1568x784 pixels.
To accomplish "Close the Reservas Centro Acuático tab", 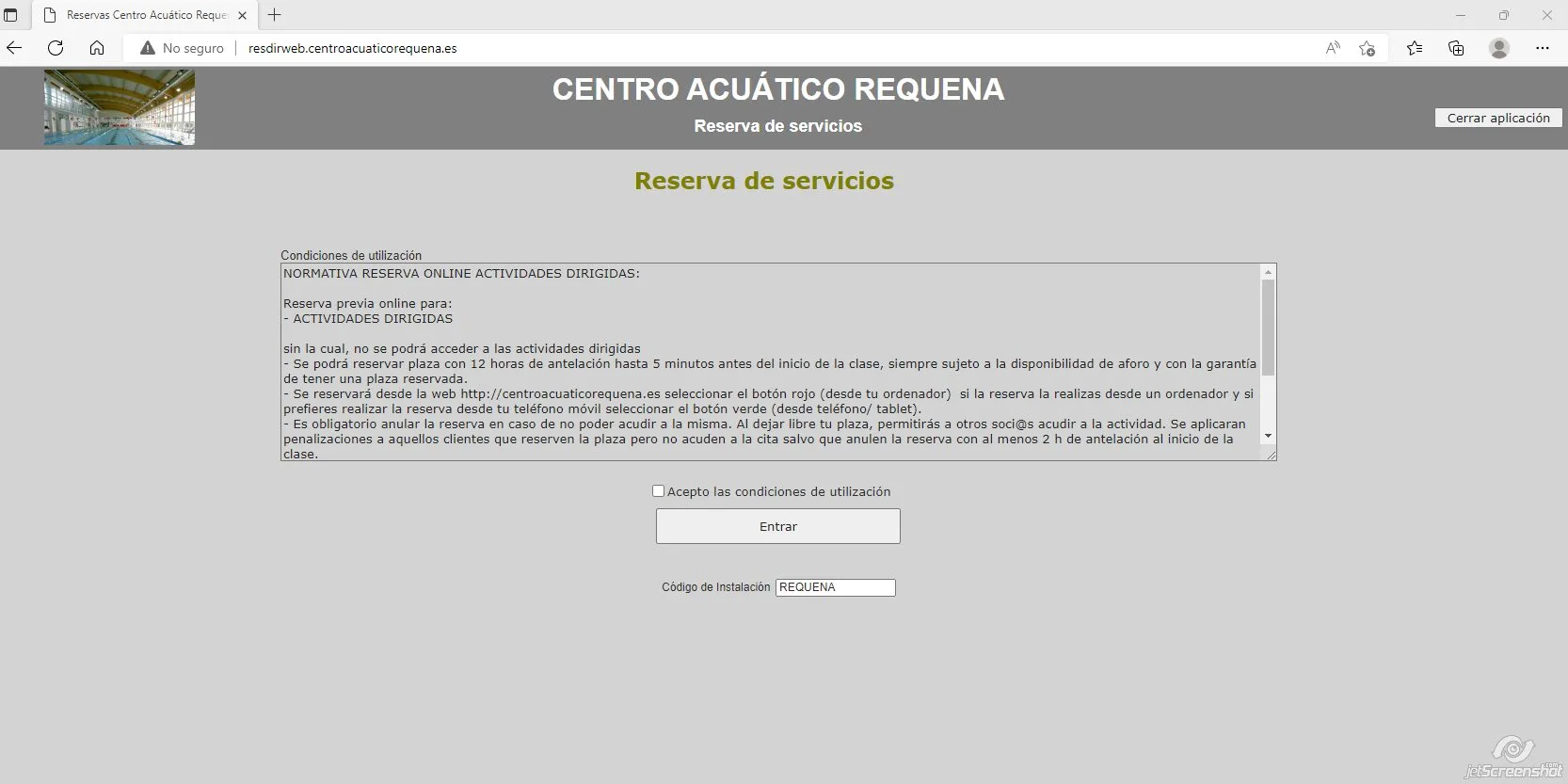I will (242, 15).
